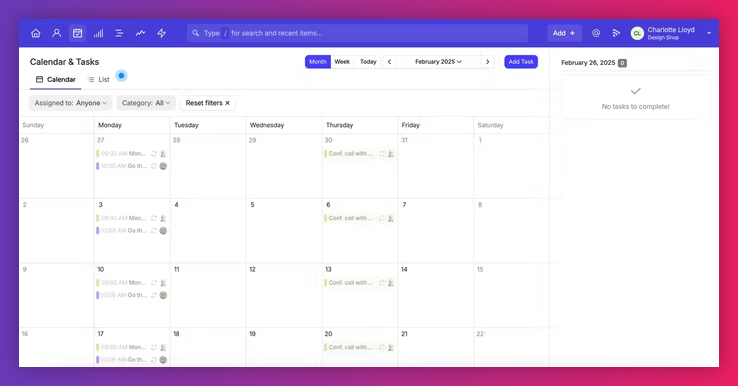Click the search and recent items field
Image resolution: width=738 pixels, height=386 pixels.
point(358,33)
